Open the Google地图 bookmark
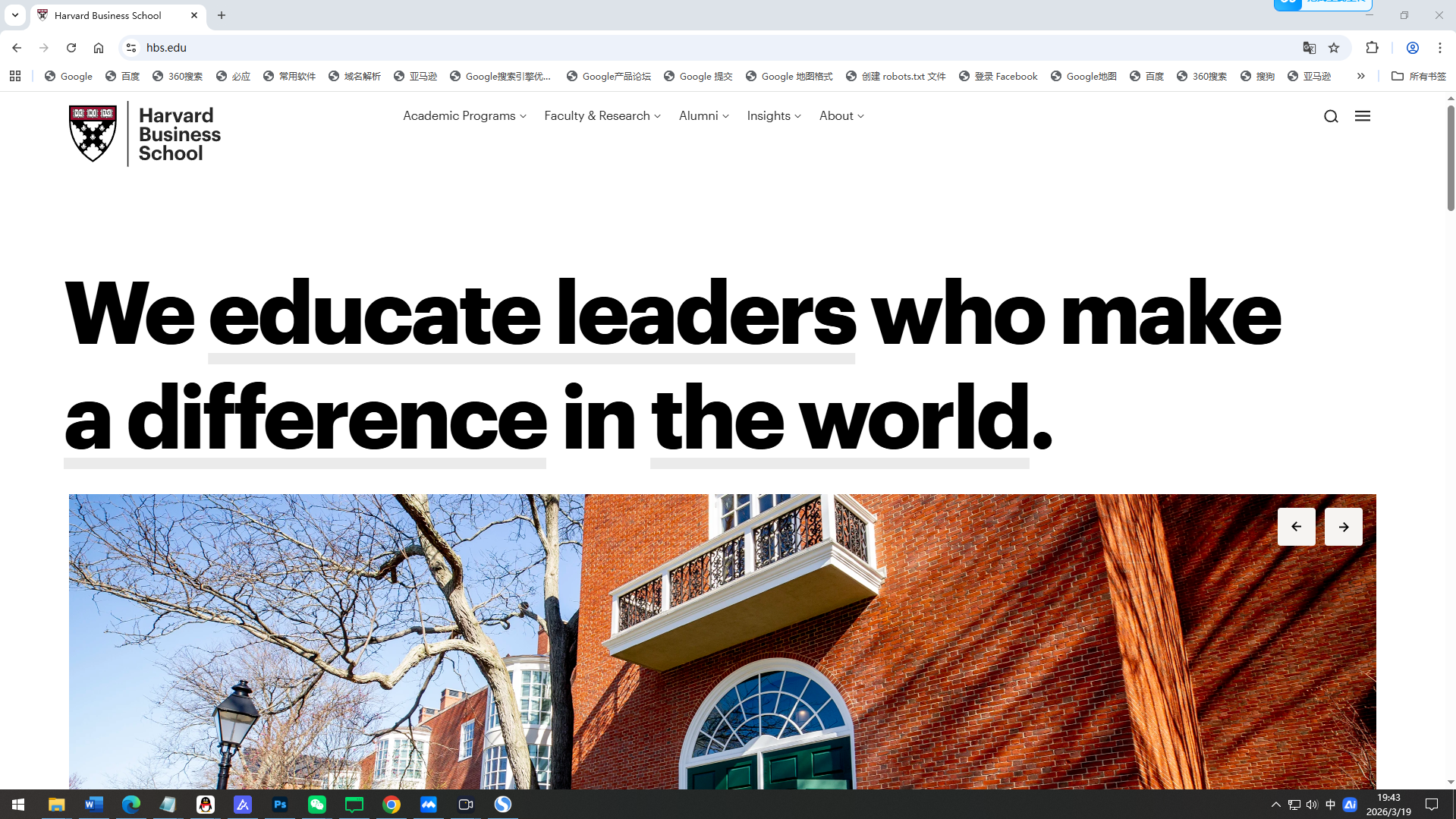 (x=1083, y=76)
